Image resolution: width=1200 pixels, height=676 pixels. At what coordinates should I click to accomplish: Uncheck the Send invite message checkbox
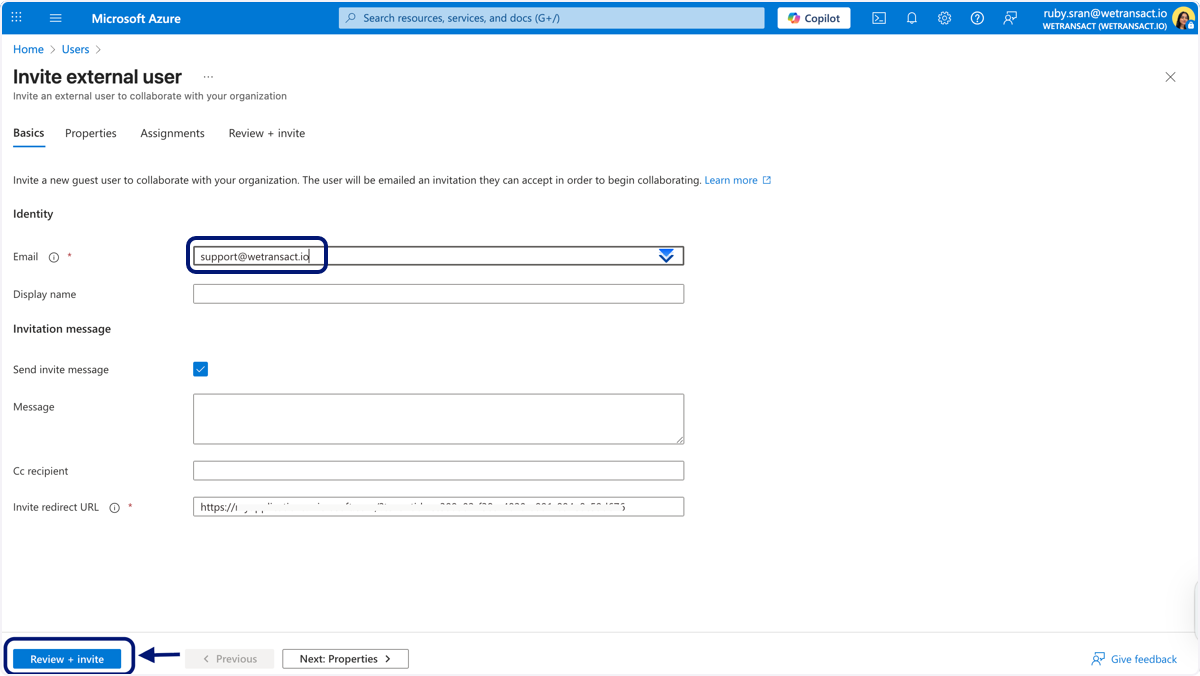point(200,369)
